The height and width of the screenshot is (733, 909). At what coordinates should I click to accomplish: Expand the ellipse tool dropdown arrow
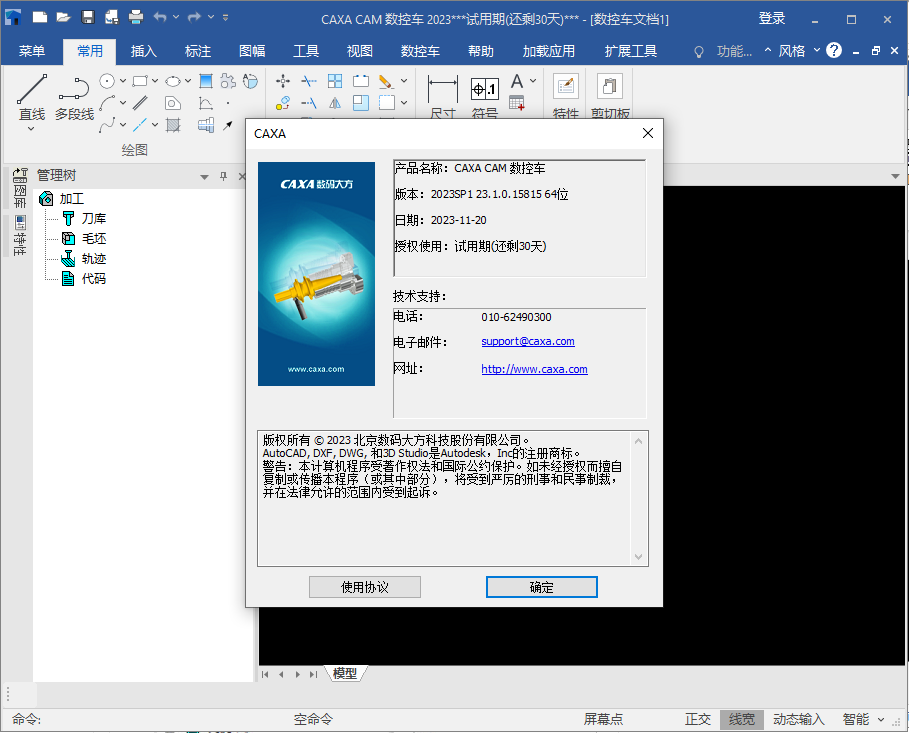point(188,81)
